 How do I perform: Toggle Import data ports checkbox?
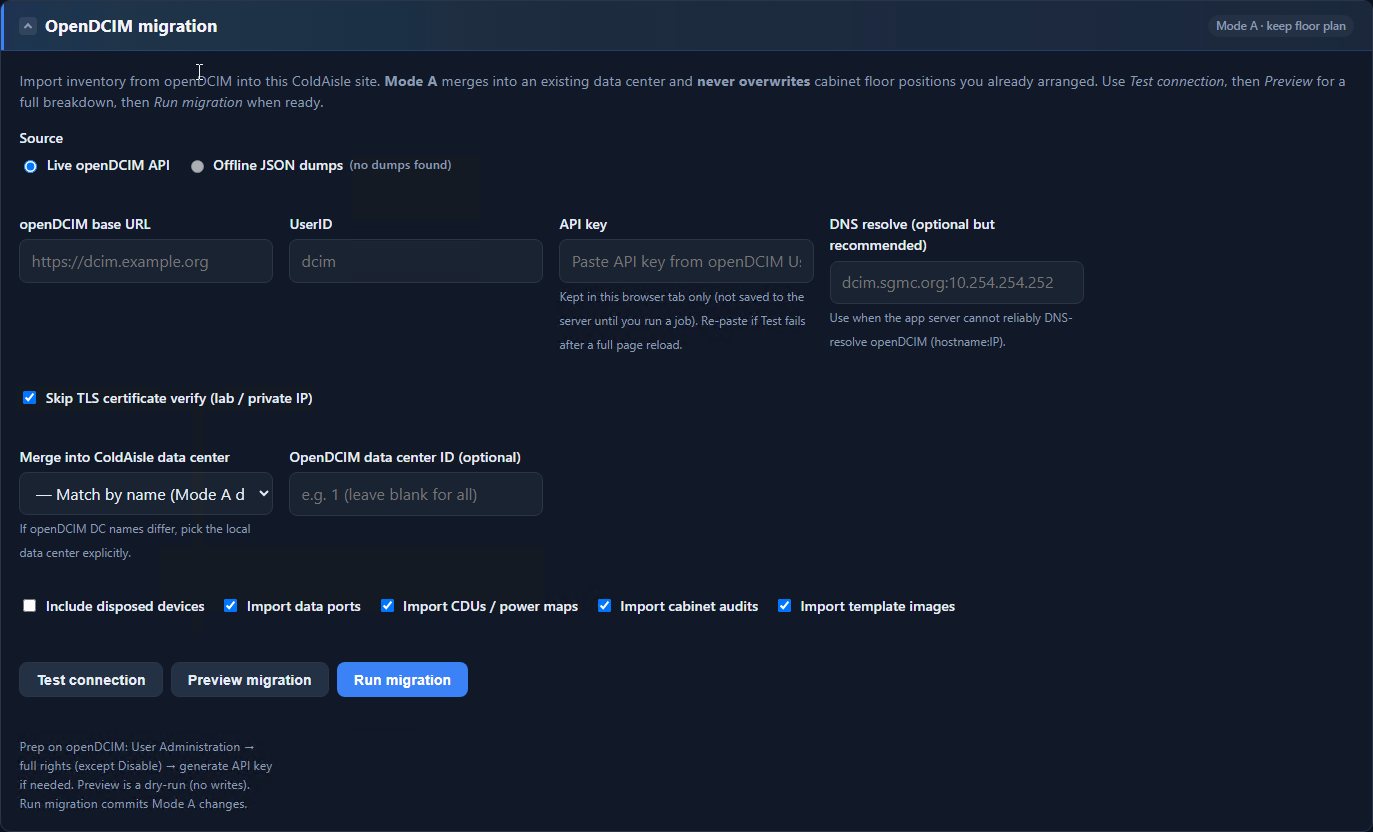tap(231, 606)
